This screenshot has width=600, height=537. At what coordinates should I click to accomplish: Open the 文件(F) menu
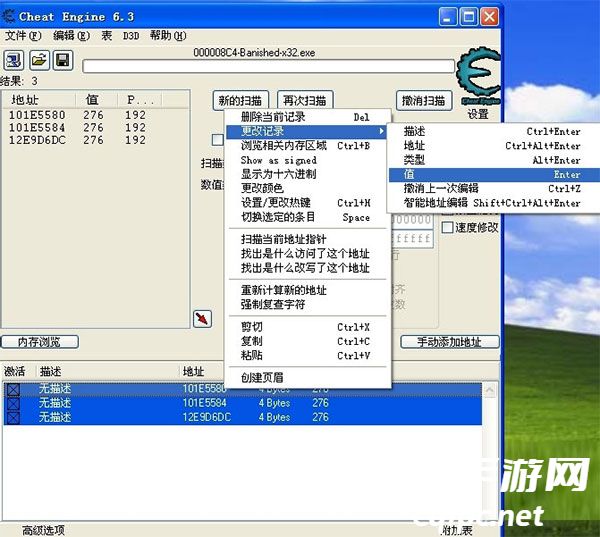pyautogui.click(x=23, y=36)
